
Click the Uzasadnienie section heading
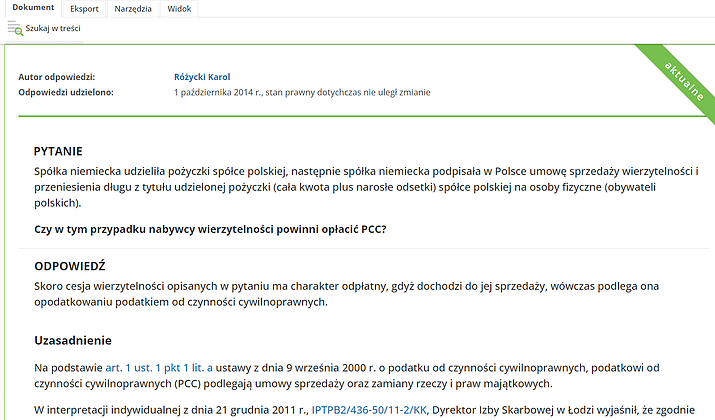point(73,340)
